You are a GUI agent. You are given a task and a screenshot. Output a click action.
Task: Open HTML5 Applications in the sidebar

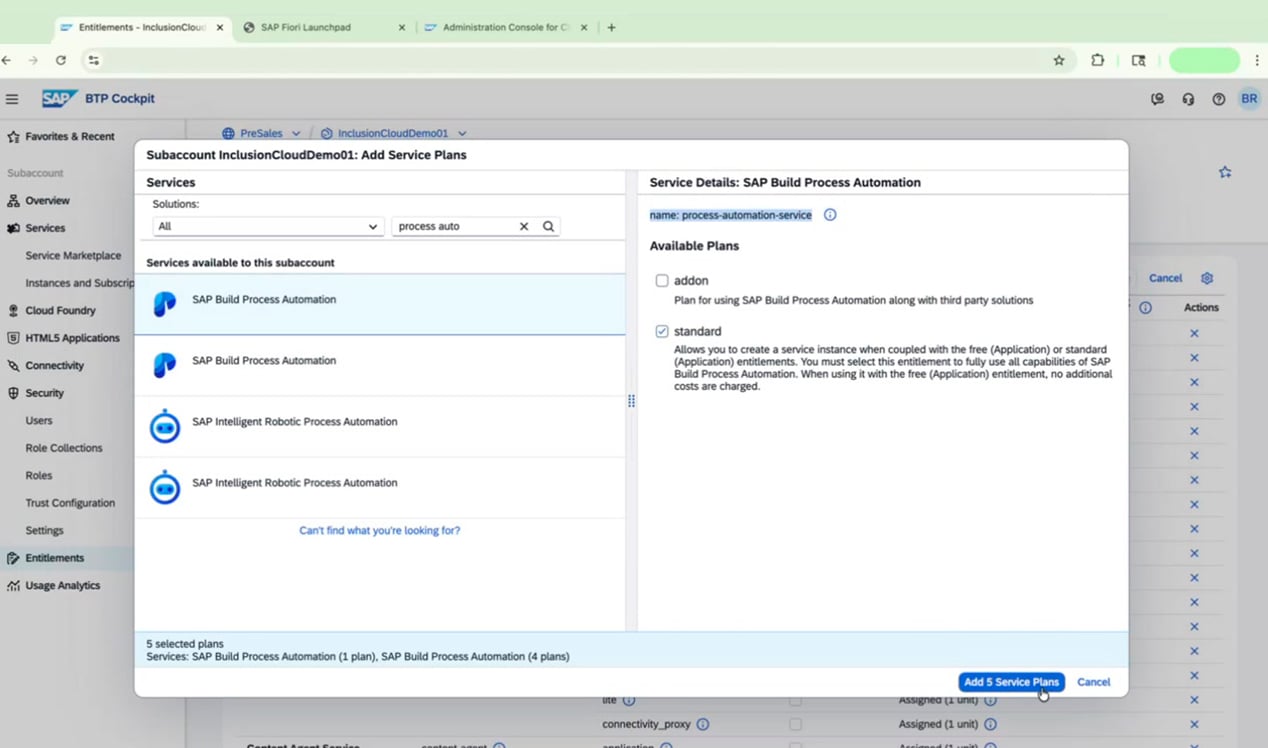[72, 338]
